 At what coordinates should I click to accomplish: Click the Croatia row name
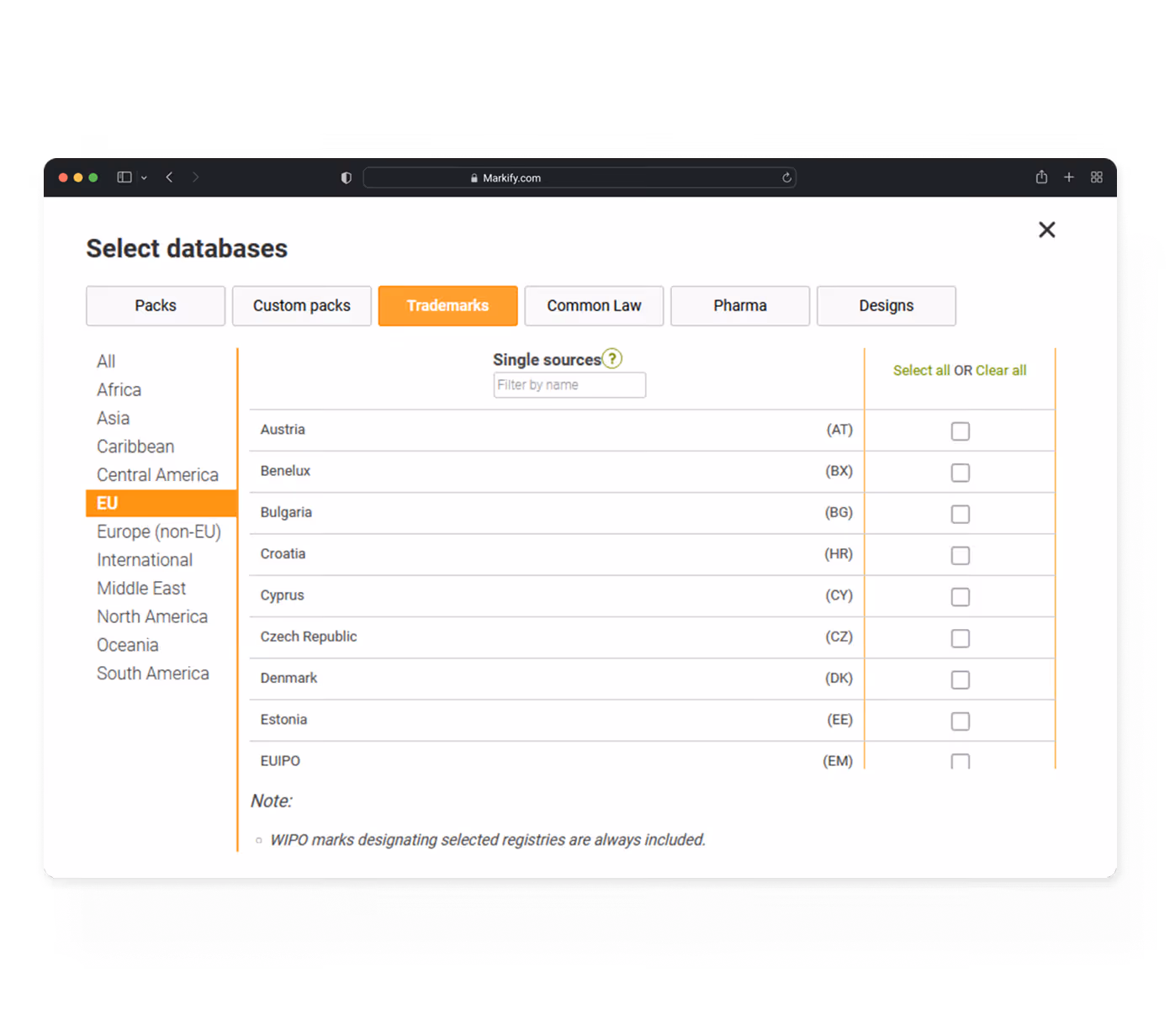[283, 554]
